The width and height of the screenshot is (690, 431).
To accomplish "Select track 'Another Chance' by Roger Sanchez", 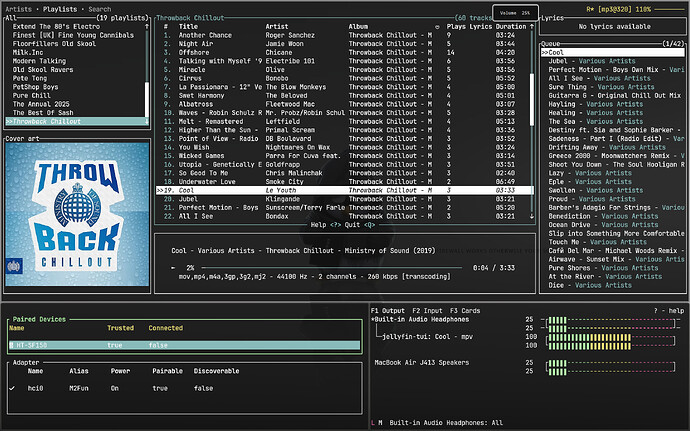I will point(345,35).
